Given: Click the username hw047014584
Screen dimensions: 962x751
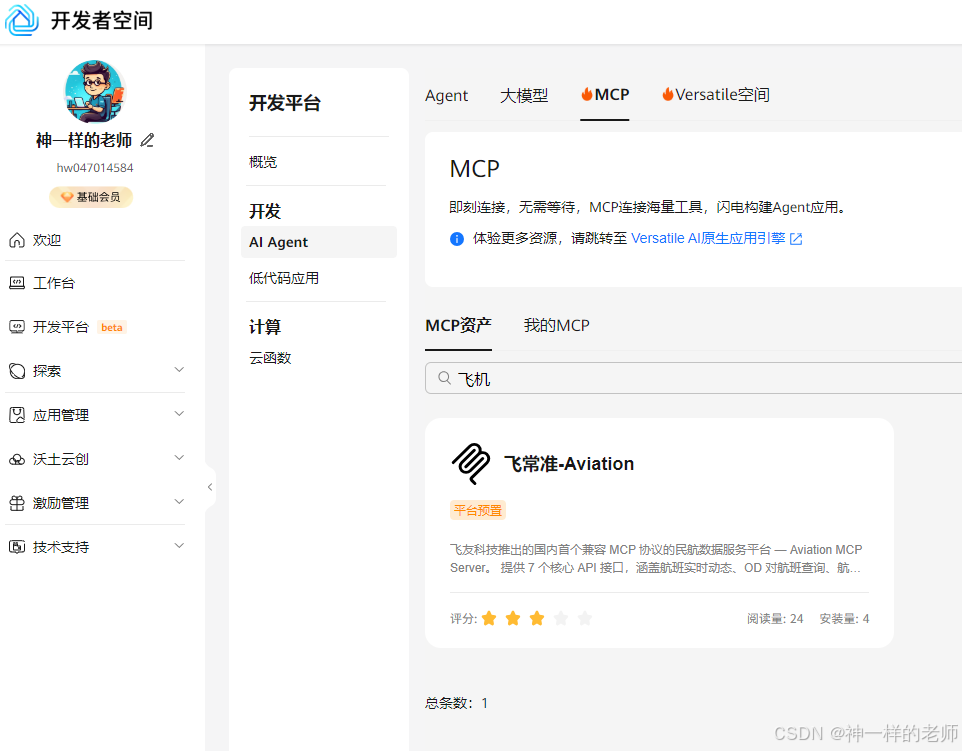Looking at the screenshot, I should (95, 168).
